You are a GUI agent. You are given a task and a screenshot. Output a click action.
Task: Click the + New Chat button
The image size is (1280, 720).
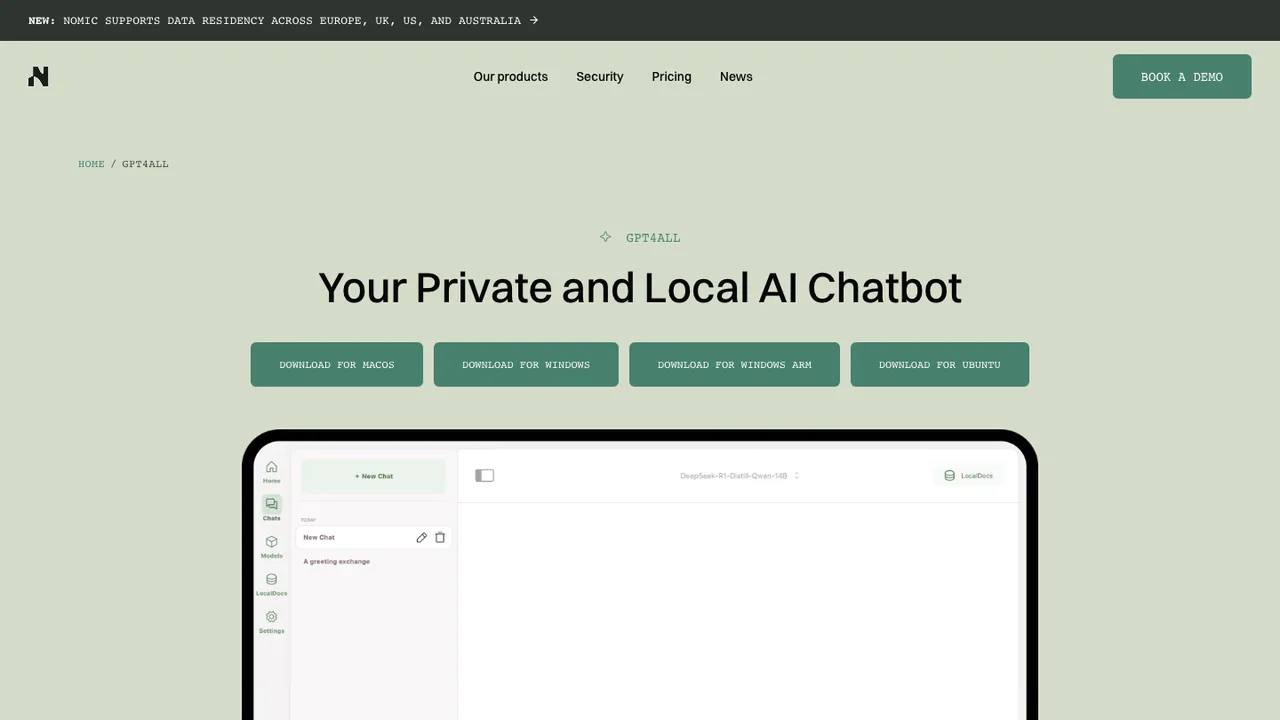point(374,476)
